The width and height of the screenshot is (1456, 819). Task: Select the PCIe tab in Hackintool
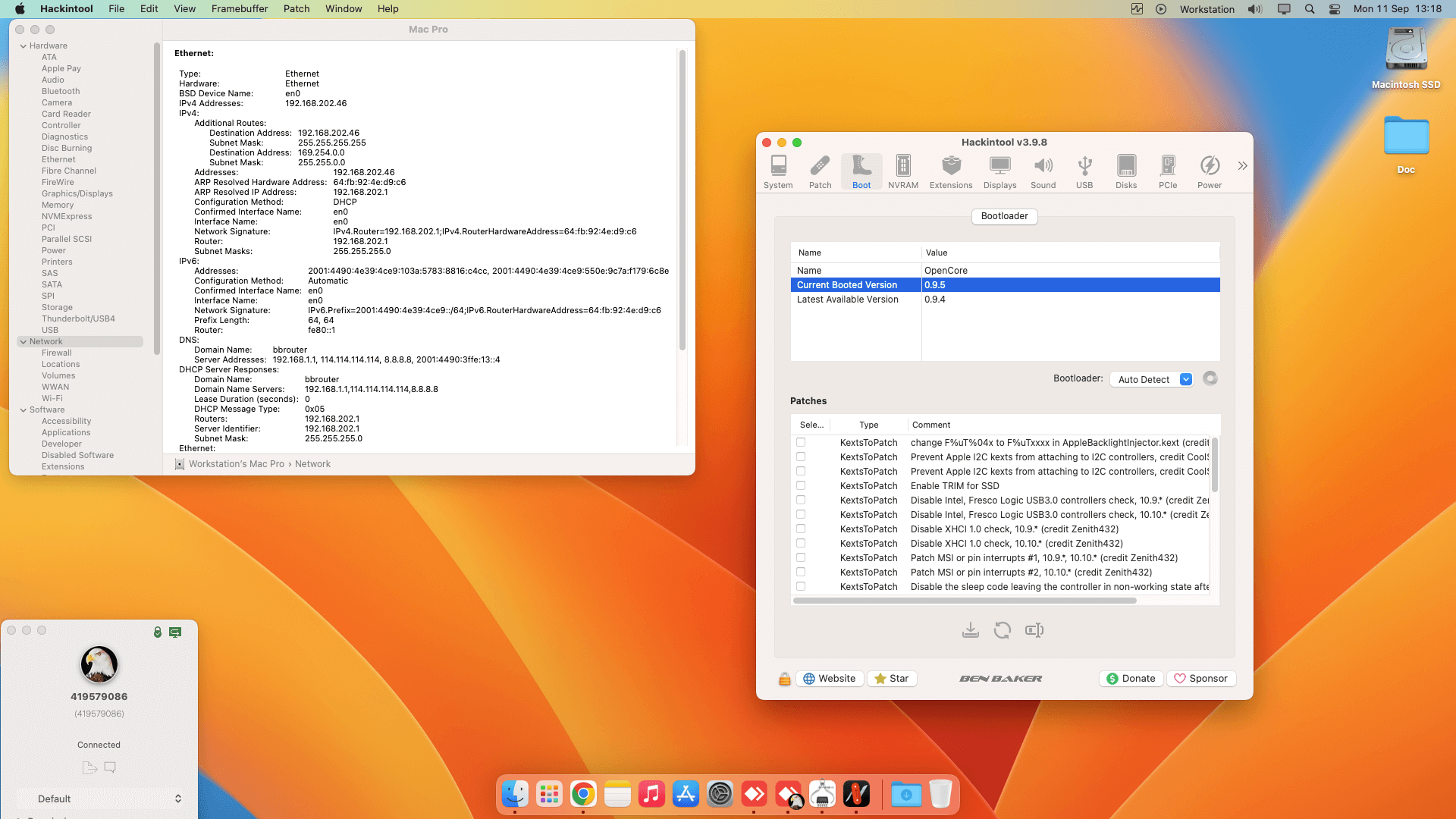coord(1168,171)
